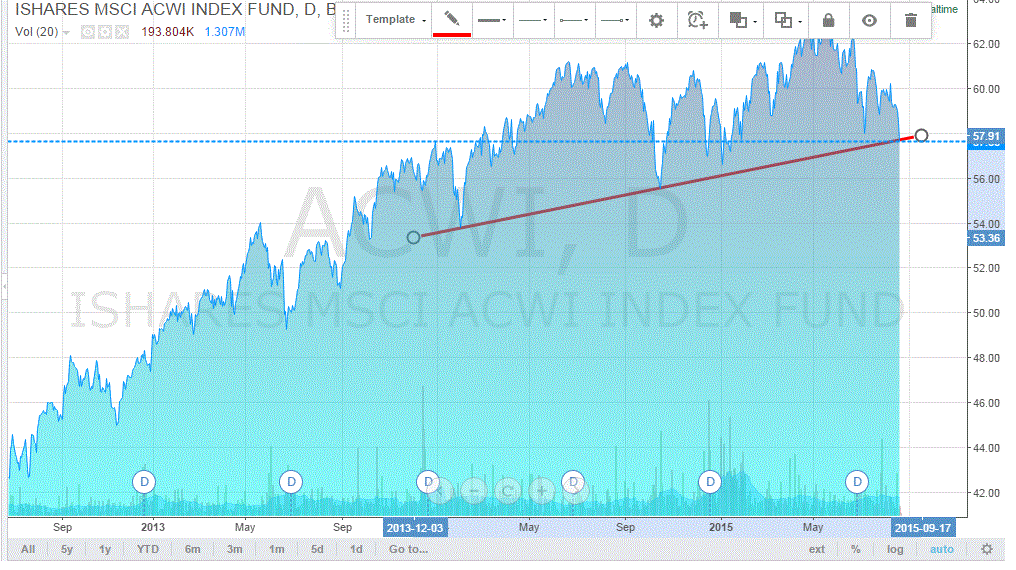Select the 1y time range
Viewport: 1016px width, 570px height.
[105, 549]
